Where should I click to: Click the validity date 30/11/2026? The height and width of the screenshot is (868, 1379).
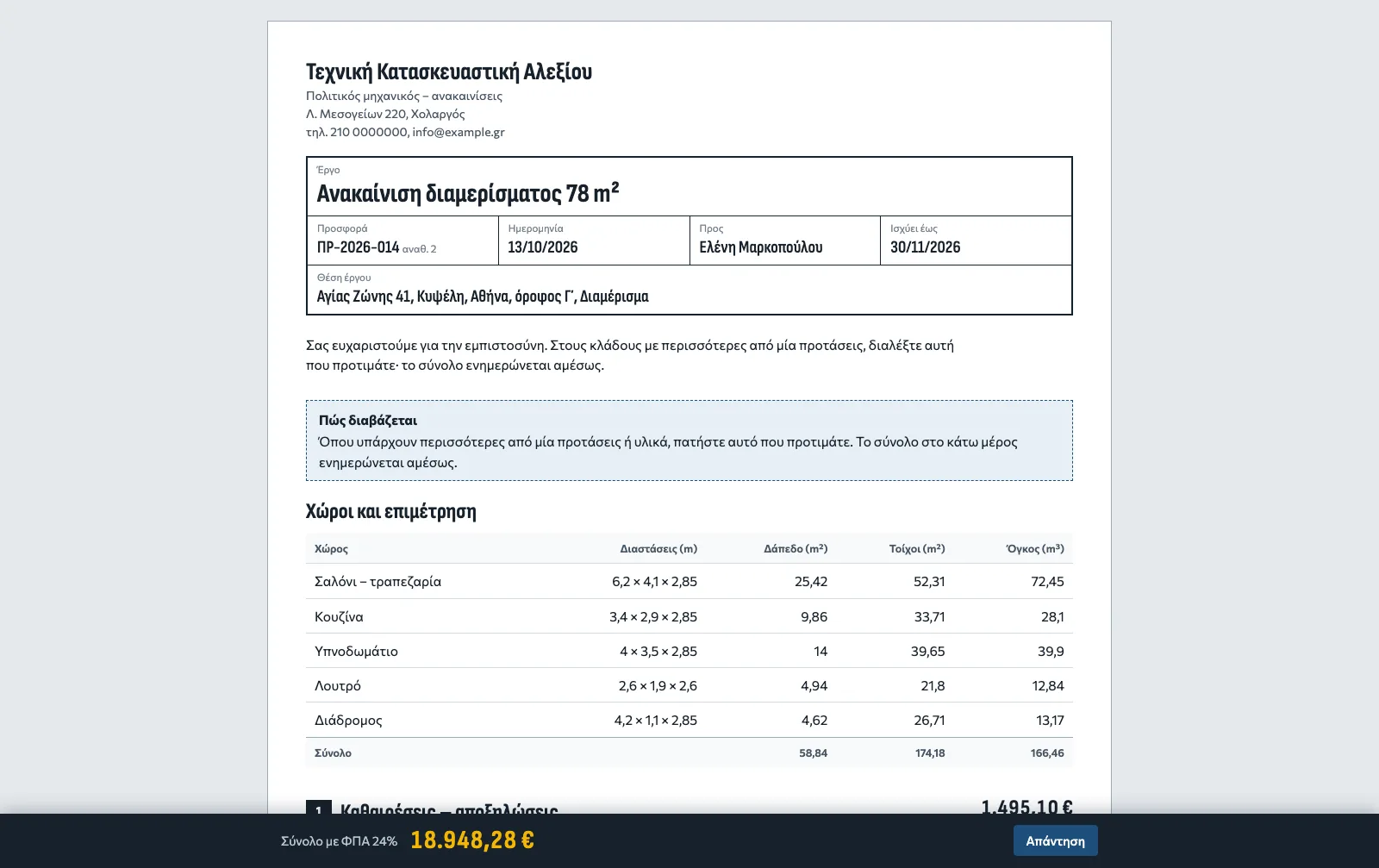tap(925, 247)
